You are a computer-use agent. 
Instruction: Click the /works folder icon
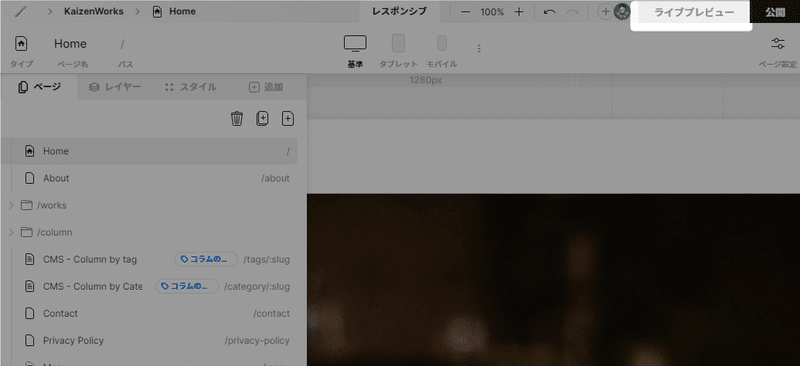point(27,205)
